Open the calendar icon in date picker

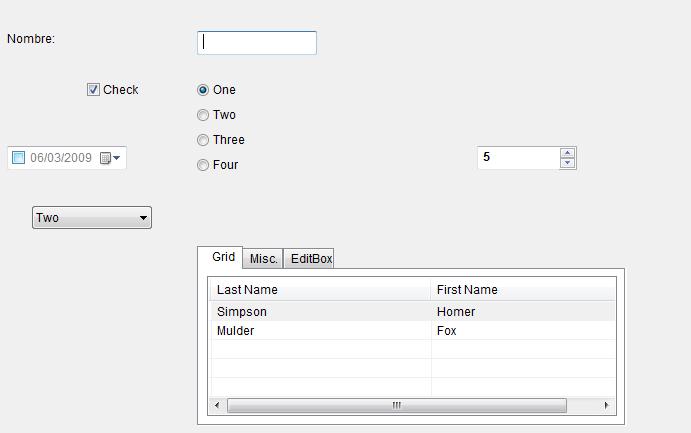(108, 158)
